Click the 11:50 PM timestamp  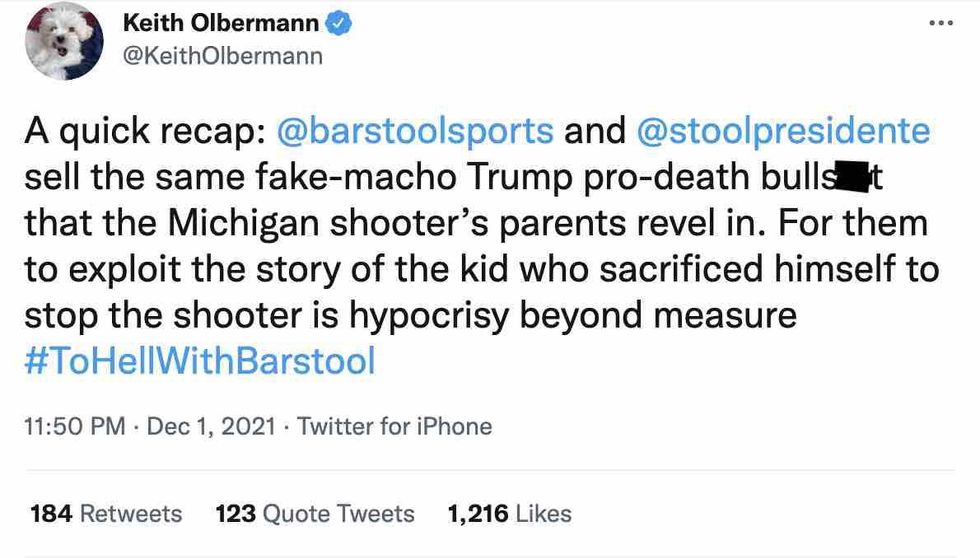[73, 427]
